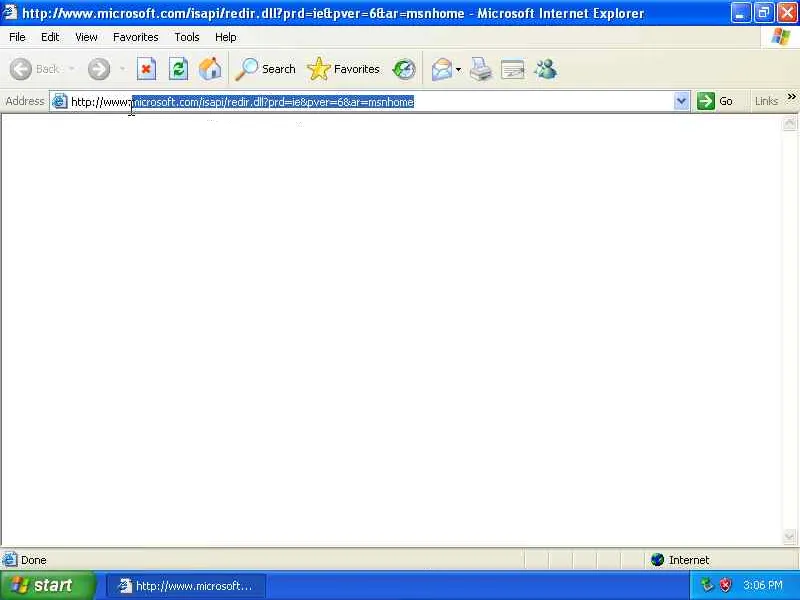This screenshot has width=800, height=600.
Task: Click the green Go button
Action: (x=715, y=101)
